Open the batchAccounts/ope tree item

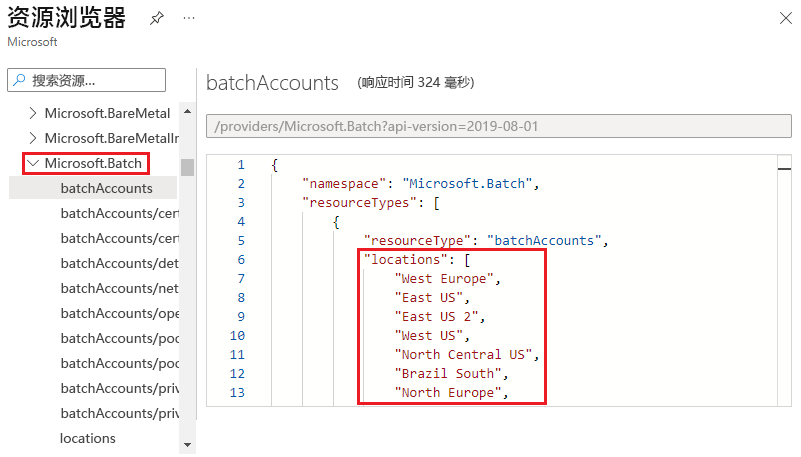pyautogui.click(x=119, y=313)
